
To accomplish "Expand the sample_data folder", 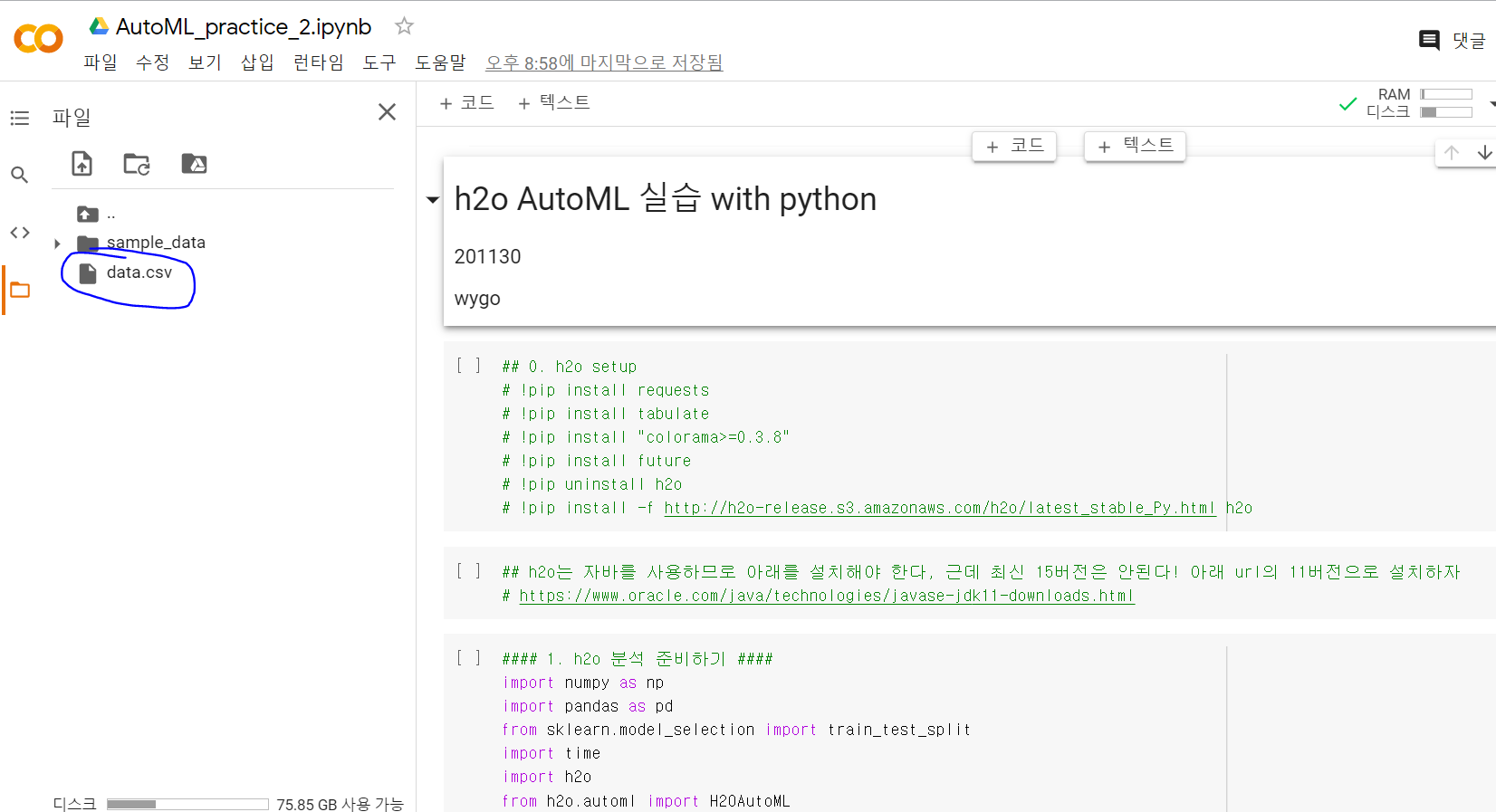I will tap(57, 244).
